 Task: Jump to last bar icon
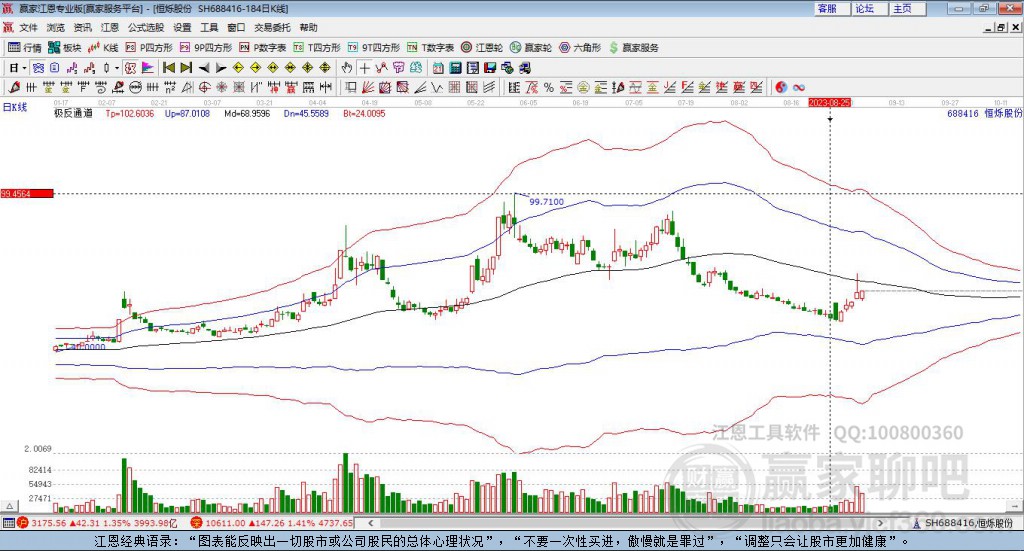186,68
